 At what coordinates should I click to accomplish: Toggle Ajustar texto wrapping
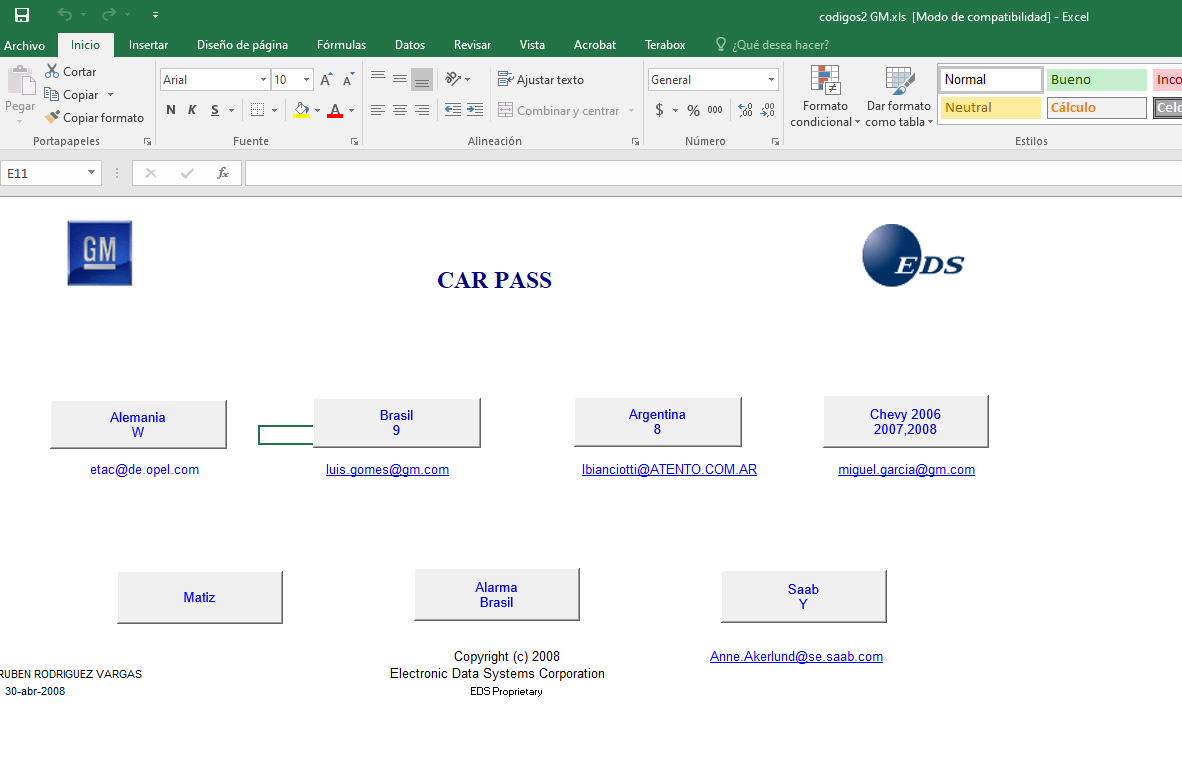coord(541,80)
